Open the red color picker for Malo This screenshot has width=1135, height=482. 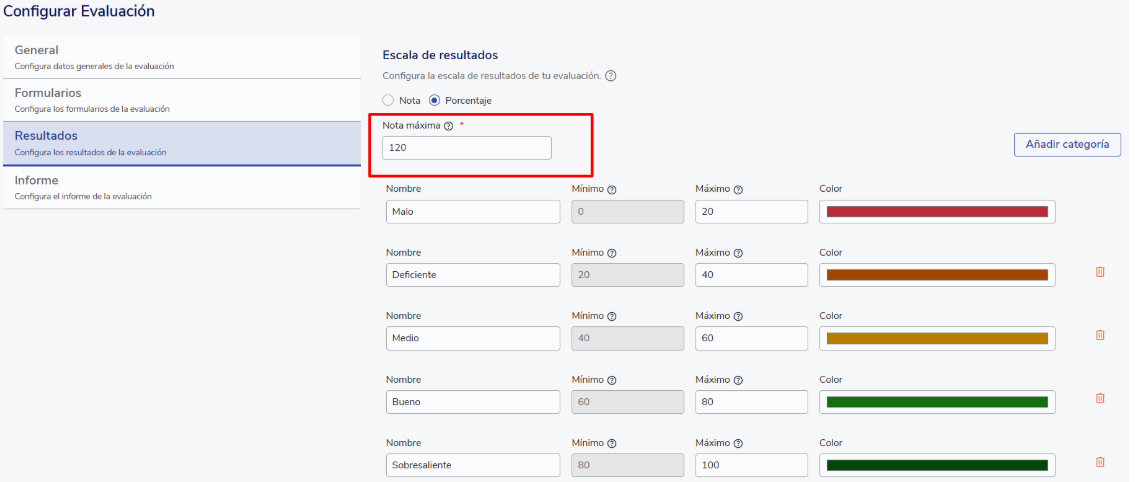point(937,212)
